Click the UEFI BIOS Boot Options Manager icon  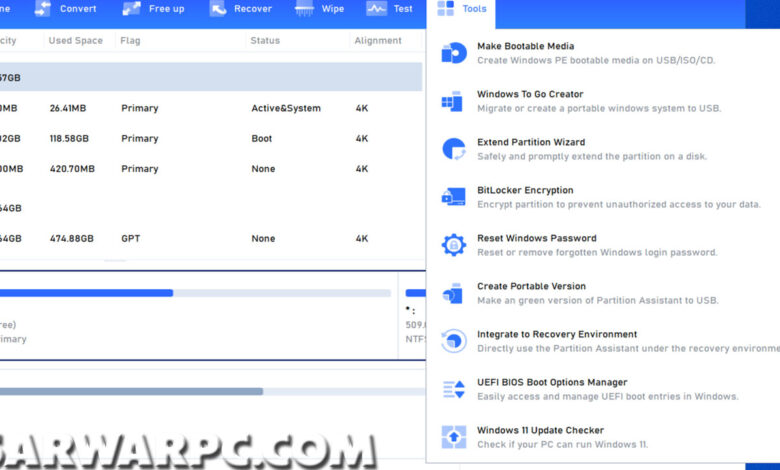pos(454,389)
